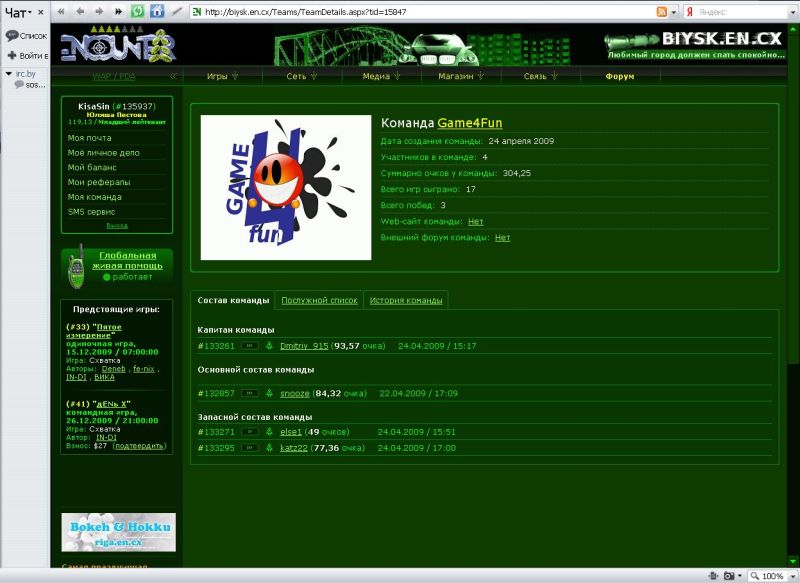Go back one page in browser
800x583 pixels.
tap(80, 11)
